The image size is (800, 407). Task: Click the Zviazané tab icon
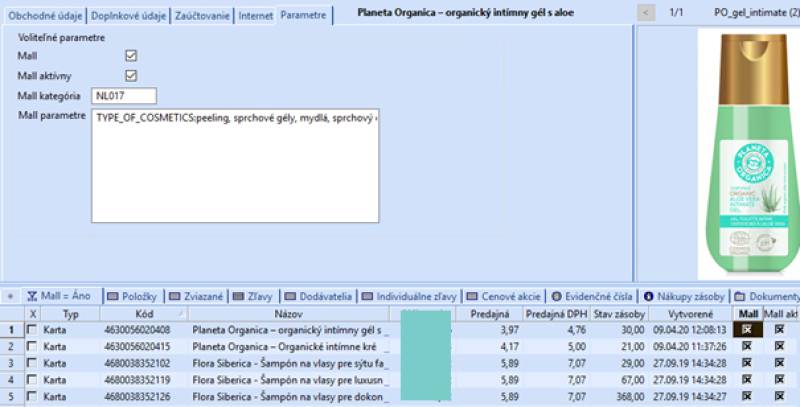[x=175, y=296]
